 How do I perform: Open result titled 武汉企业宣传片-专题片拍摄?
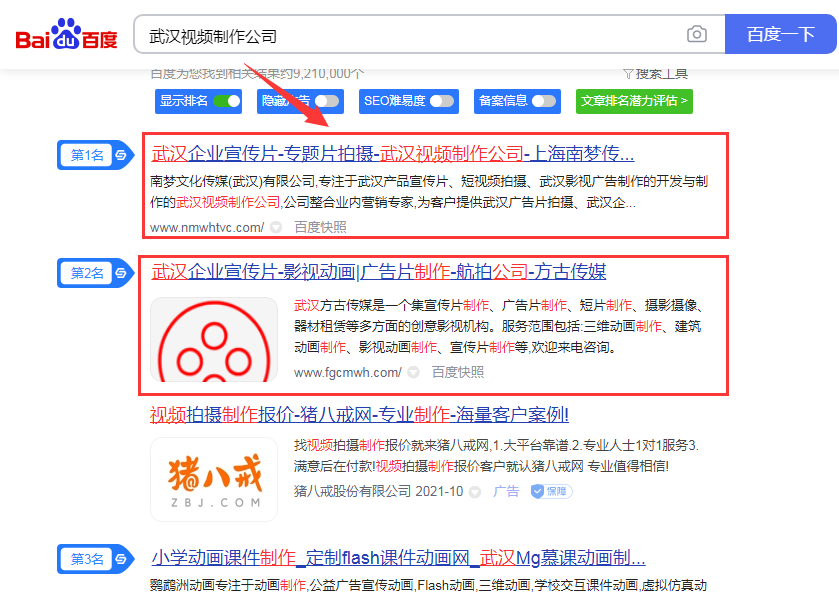pyautogui.click(x=393, y=154)
